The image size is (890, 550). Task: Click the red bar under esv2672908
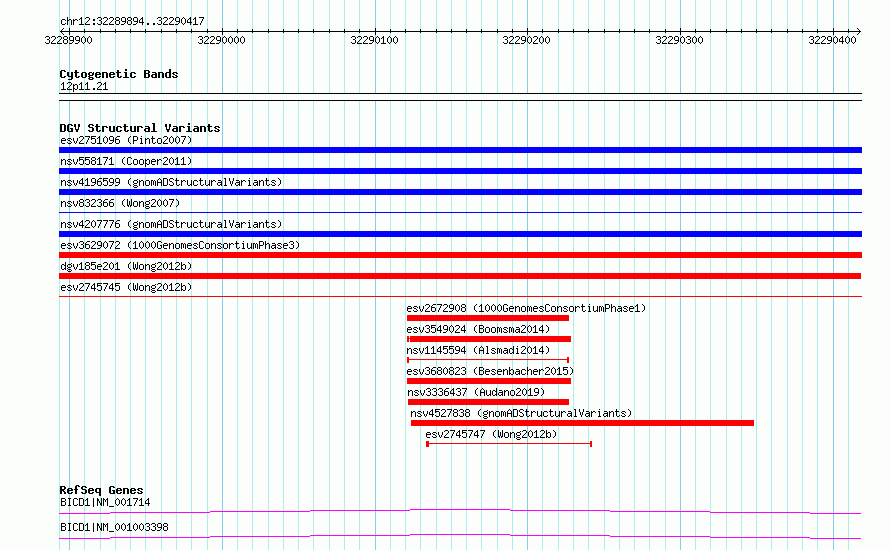[488, 318]
